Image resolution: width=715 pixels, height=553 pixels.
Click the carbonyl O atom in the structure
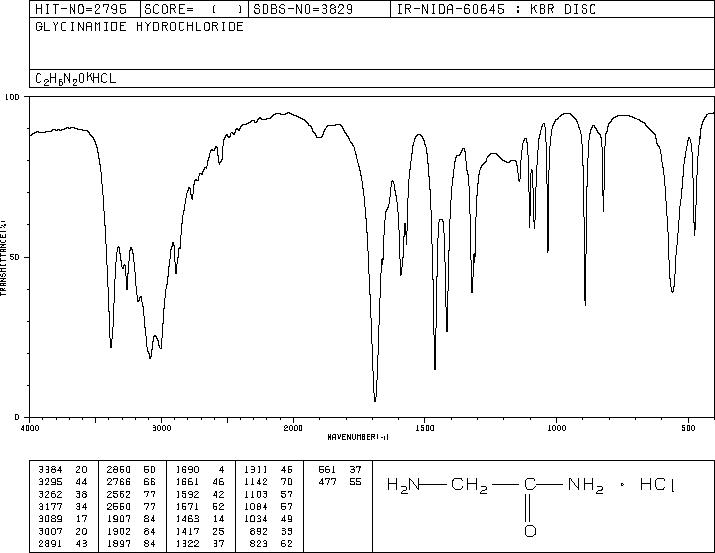(x=530, y=531)
